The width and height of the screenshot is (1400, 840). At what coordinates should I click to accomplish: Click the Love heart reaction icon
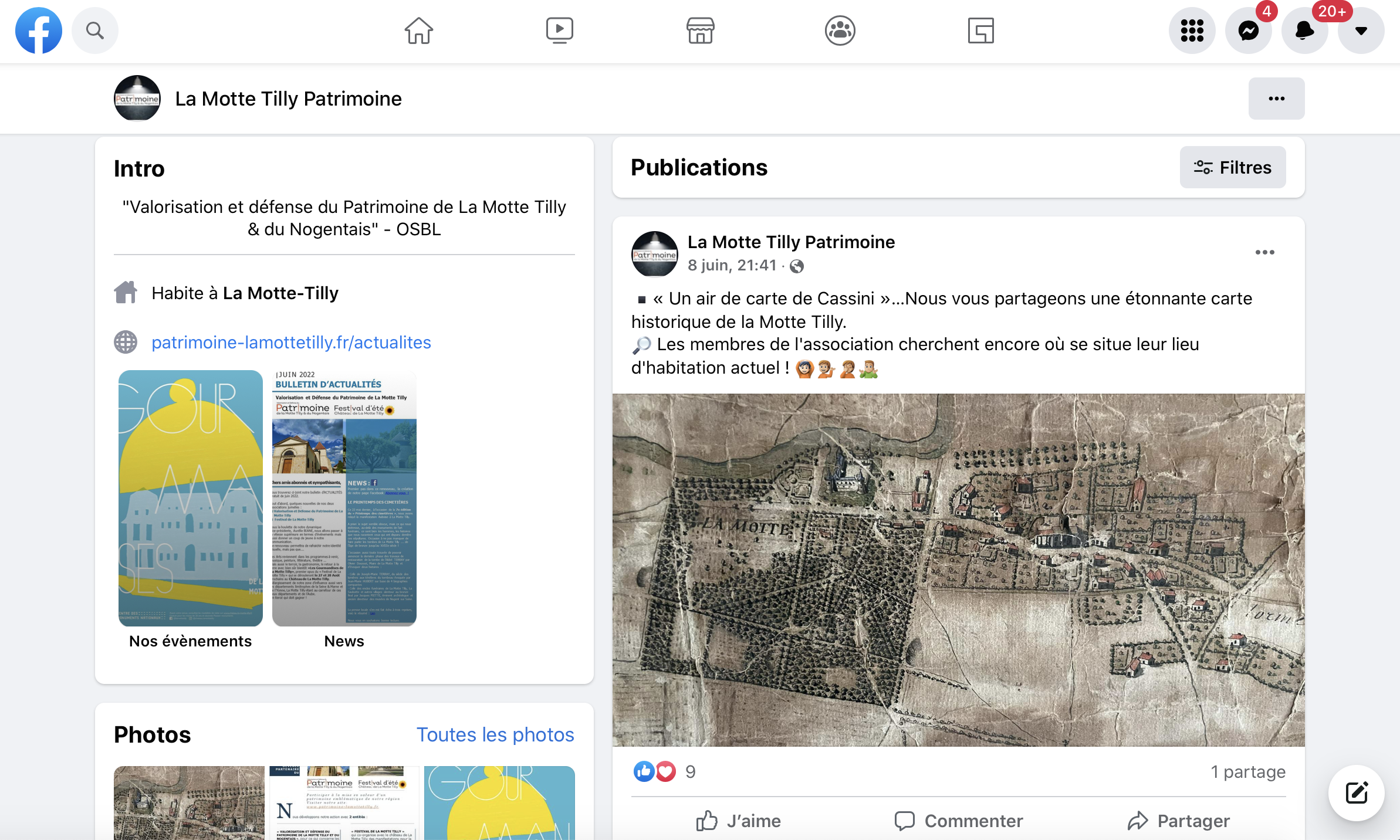pos(665,771)
